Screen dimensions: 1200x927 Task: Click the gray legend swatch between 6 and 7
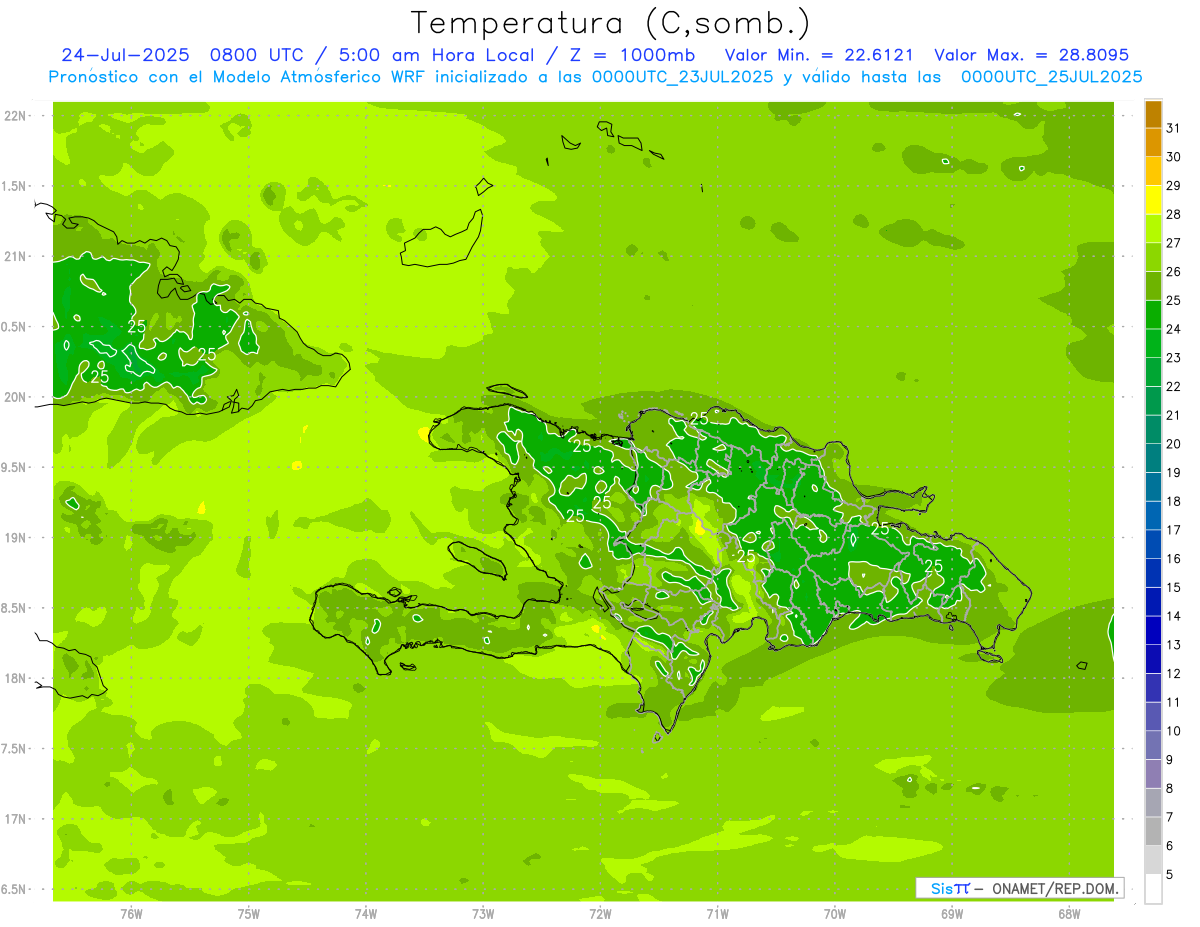1153,832
